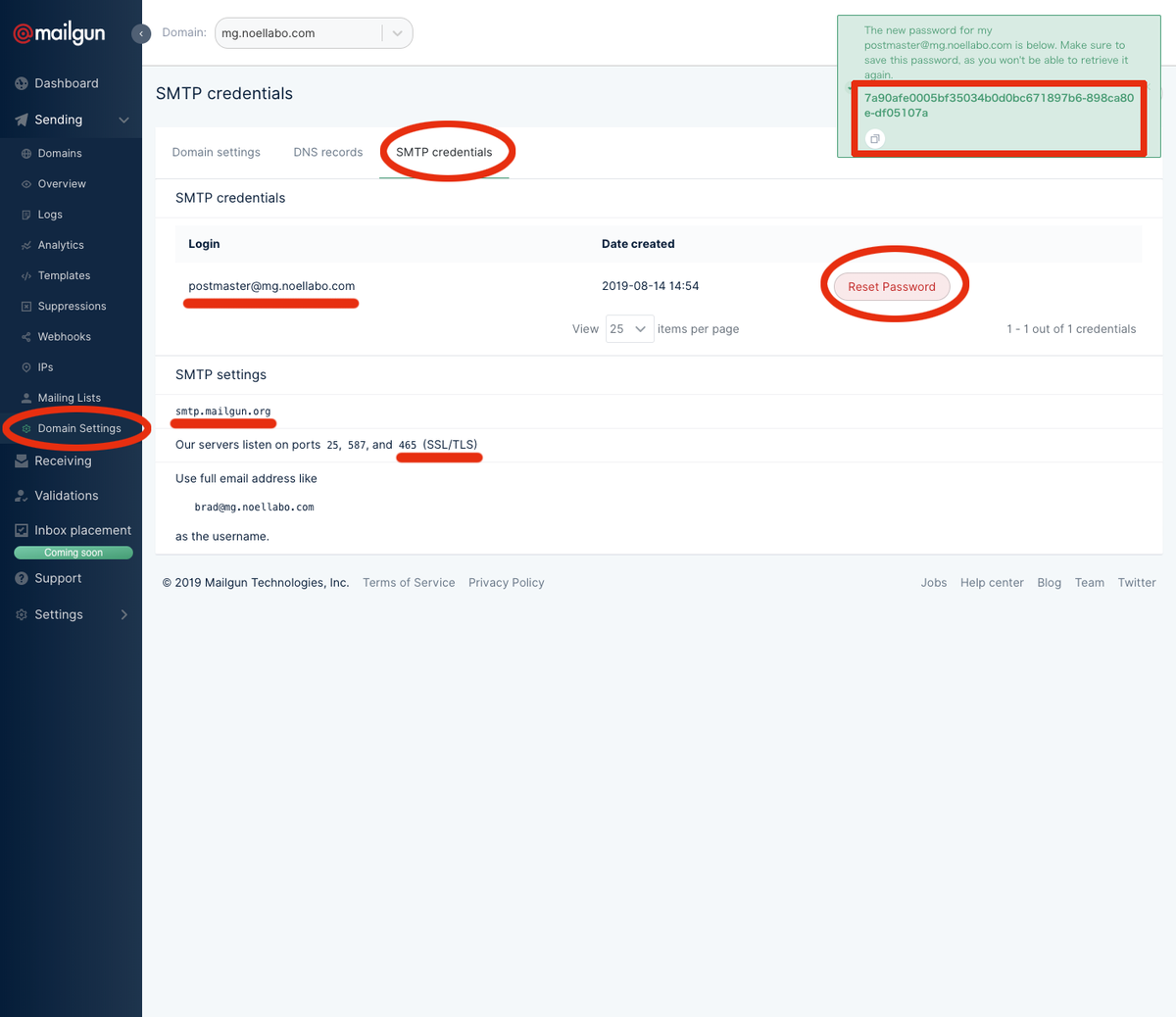Select the SMTP credentials tab
This screenshot has height=1017, width=1176.
(444, 152)
